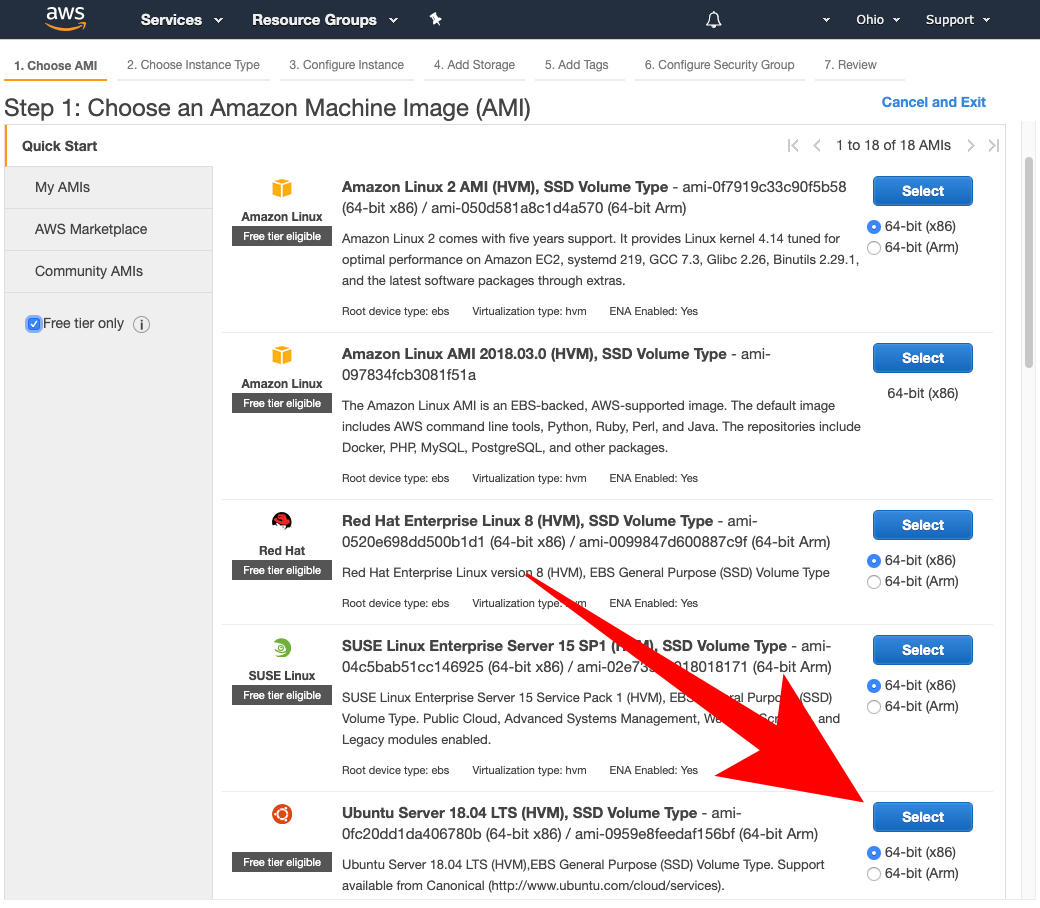The image size is (1040, 908).
Task: Switch to 2. Choose Instance Type tab
Action: pyautogui.click(x=193, y=65)
